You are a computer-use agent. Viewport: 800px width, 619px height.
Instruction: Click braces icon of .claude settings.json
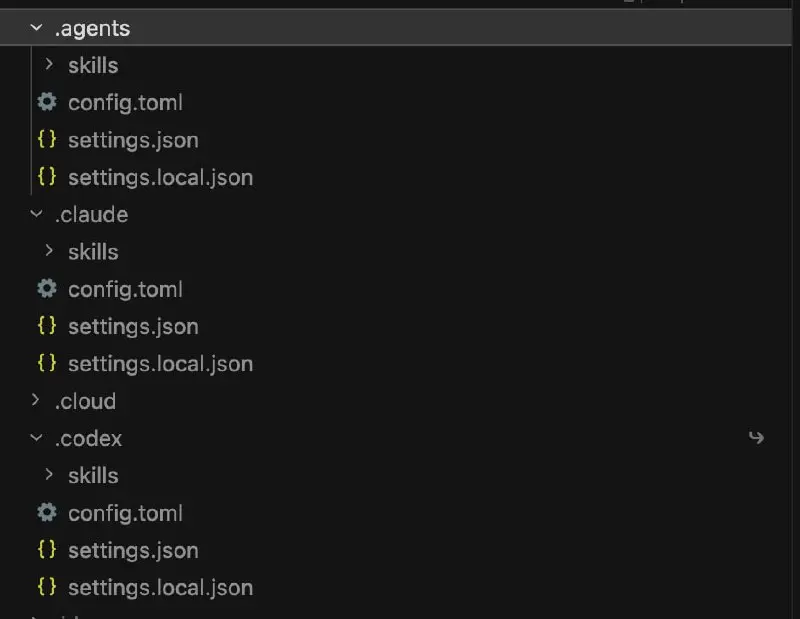[x=47, y=326]
